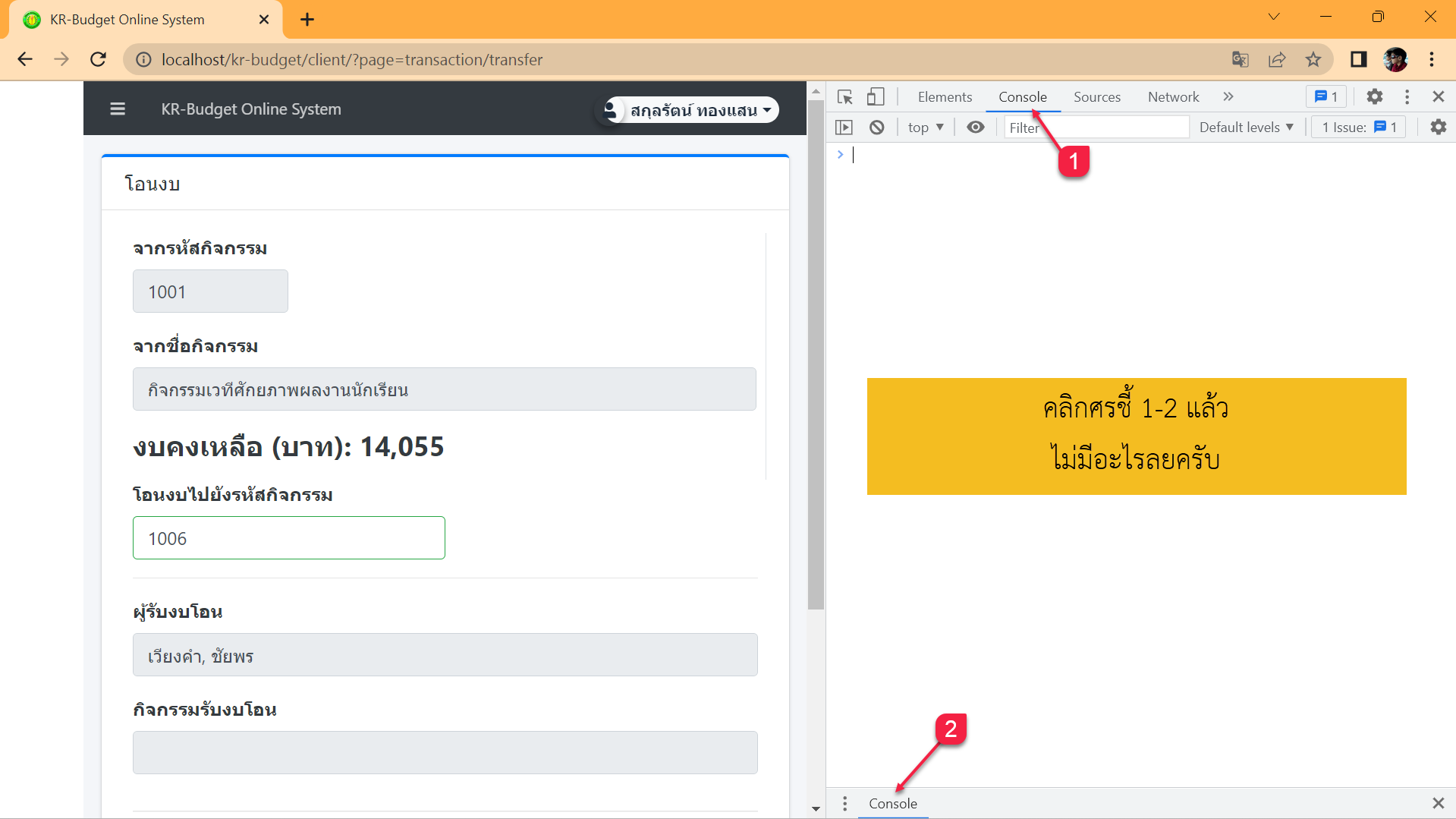Click the console prompt input line
The width and height of the screenshot is (1456, 819).
click(1146, 155)
